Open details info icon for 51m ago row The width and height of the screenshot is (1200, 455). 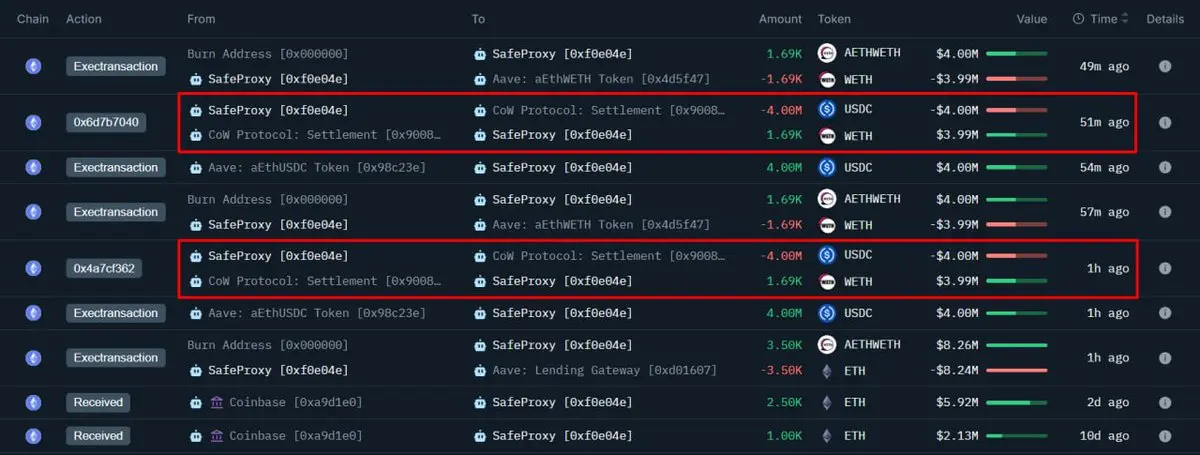1165,122
